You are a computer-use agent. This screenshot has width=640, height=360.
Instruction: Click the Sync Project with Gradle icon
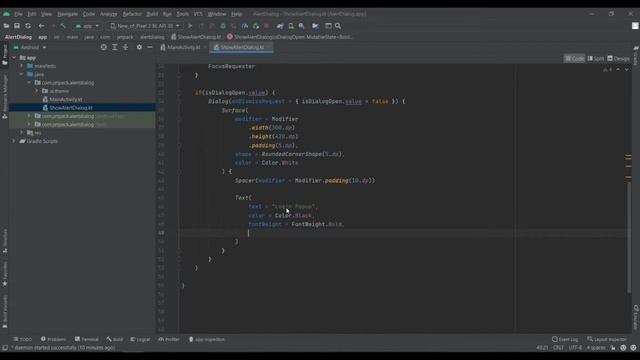click(280, 26)
